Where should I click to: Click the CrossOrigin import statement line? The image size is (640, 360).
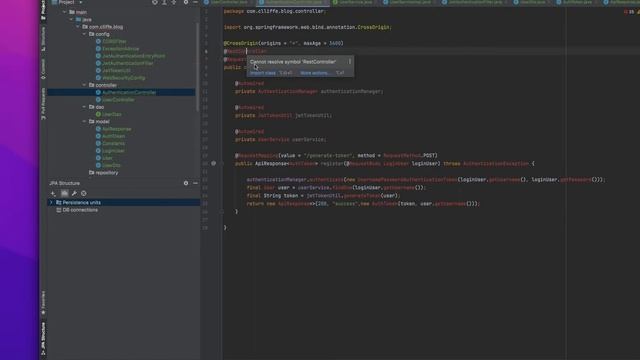308,27
